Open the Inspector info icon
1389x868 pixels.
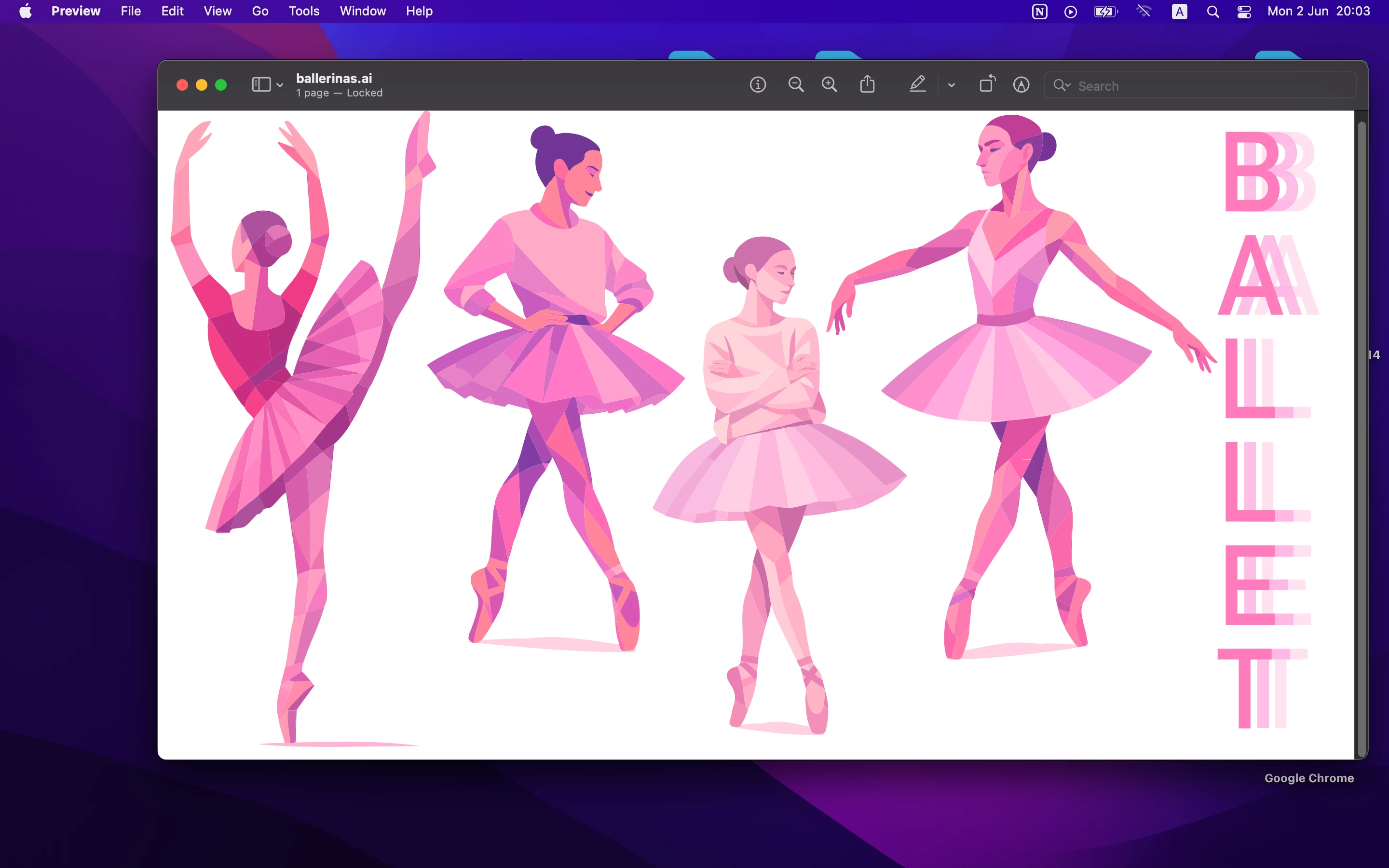coord(758,85)
